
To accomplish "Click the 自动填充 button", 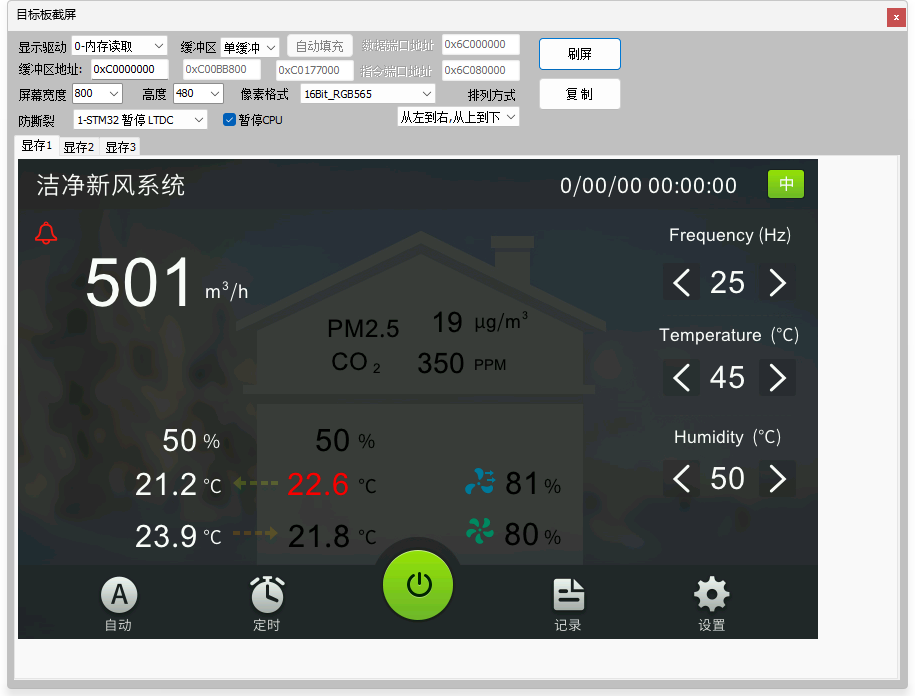I will click(x=319, y=46).
